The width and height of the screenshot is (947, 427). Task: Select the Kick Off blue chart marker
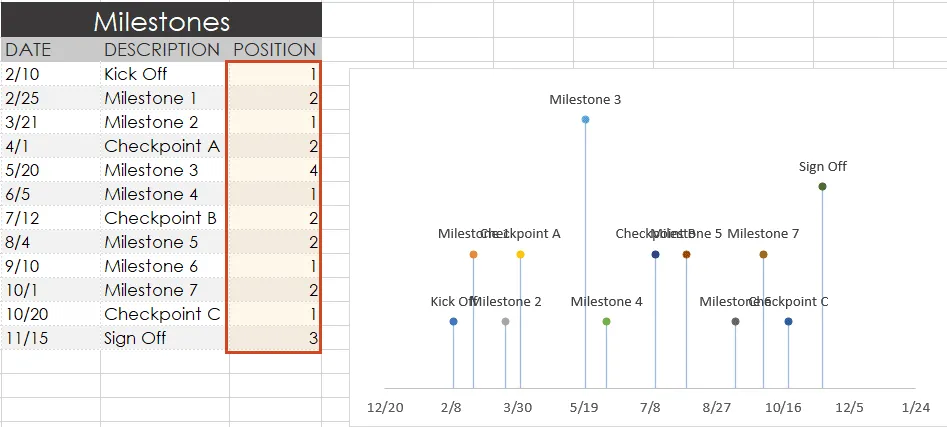(453, 322)
